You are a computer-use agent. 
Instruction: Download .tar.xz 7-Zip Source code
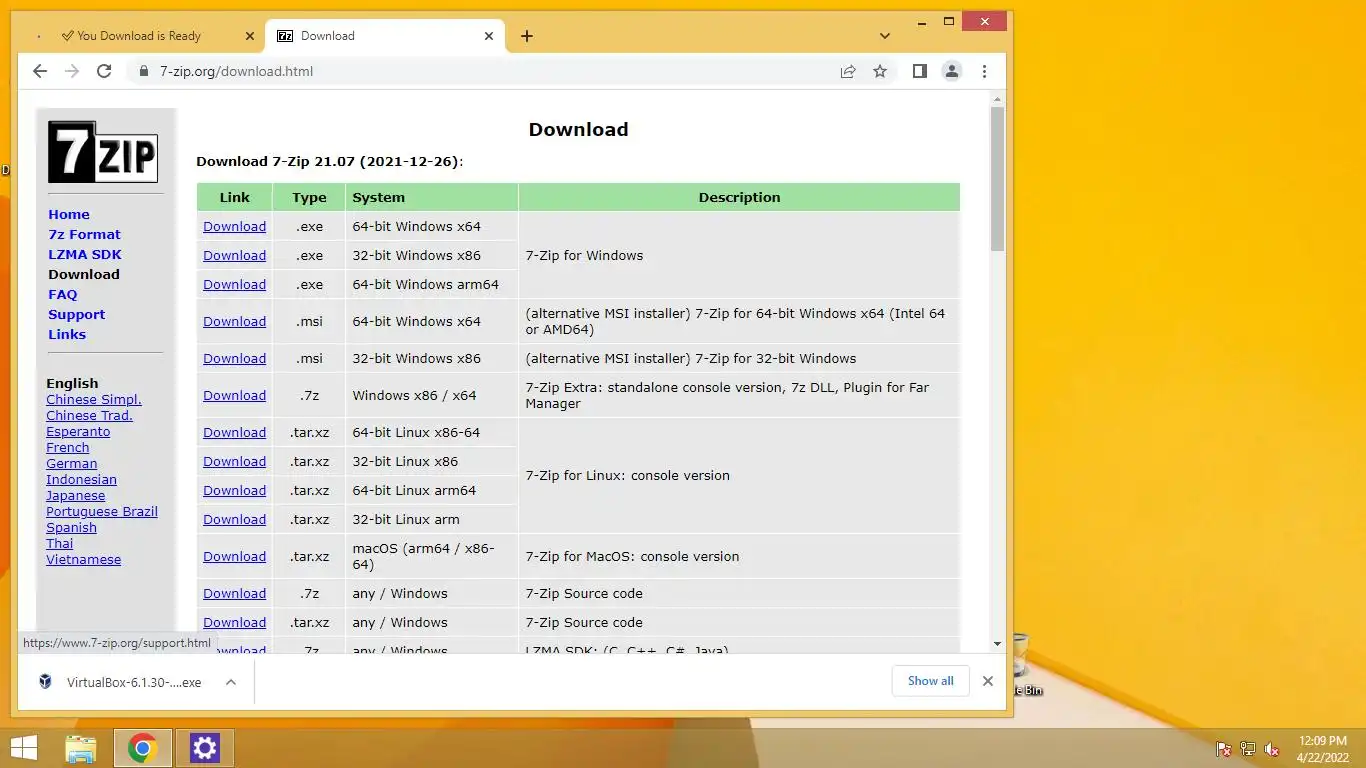234,622
